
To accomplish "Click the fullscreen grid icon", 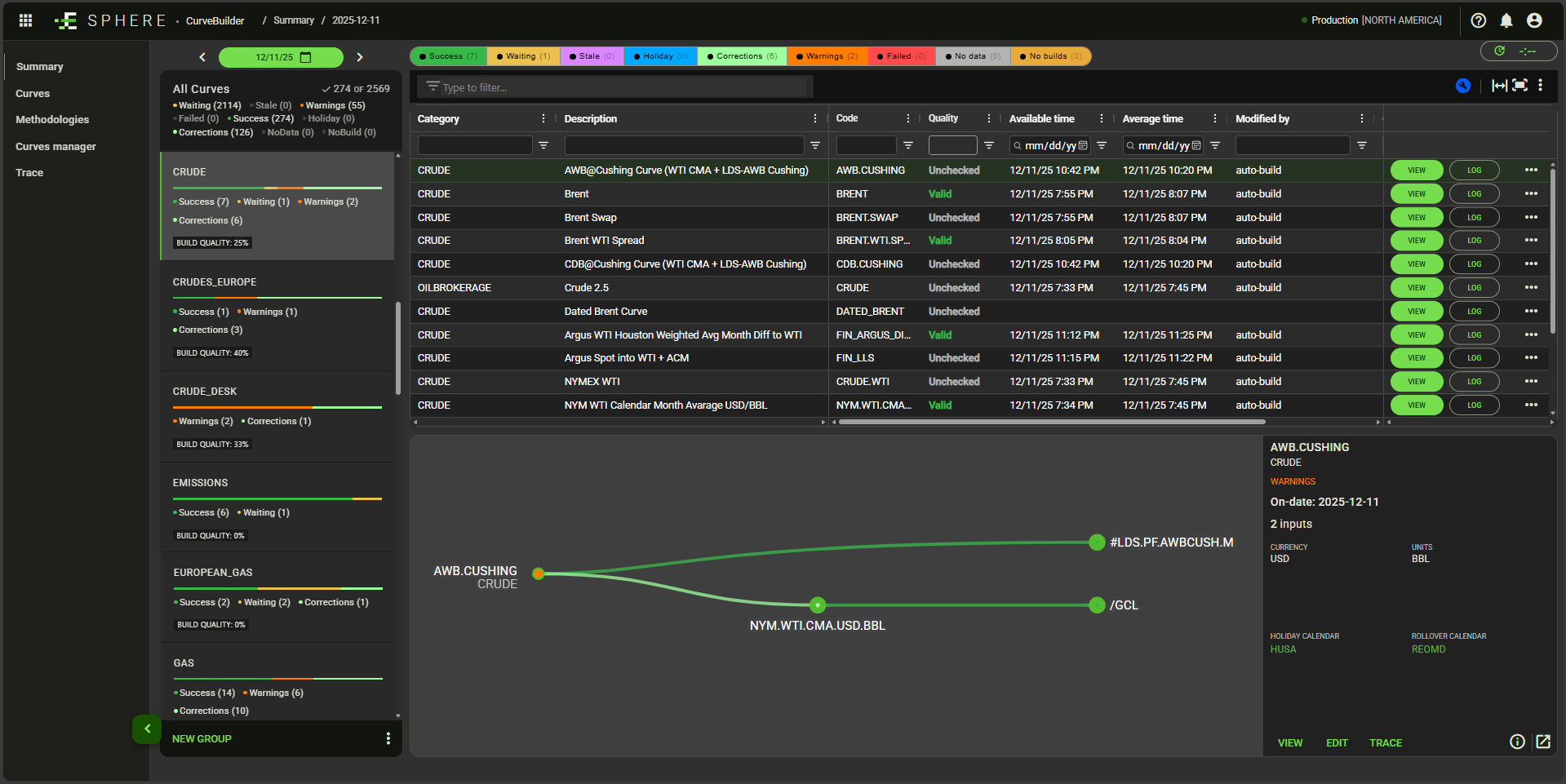I will click(x=1519, y=86).
